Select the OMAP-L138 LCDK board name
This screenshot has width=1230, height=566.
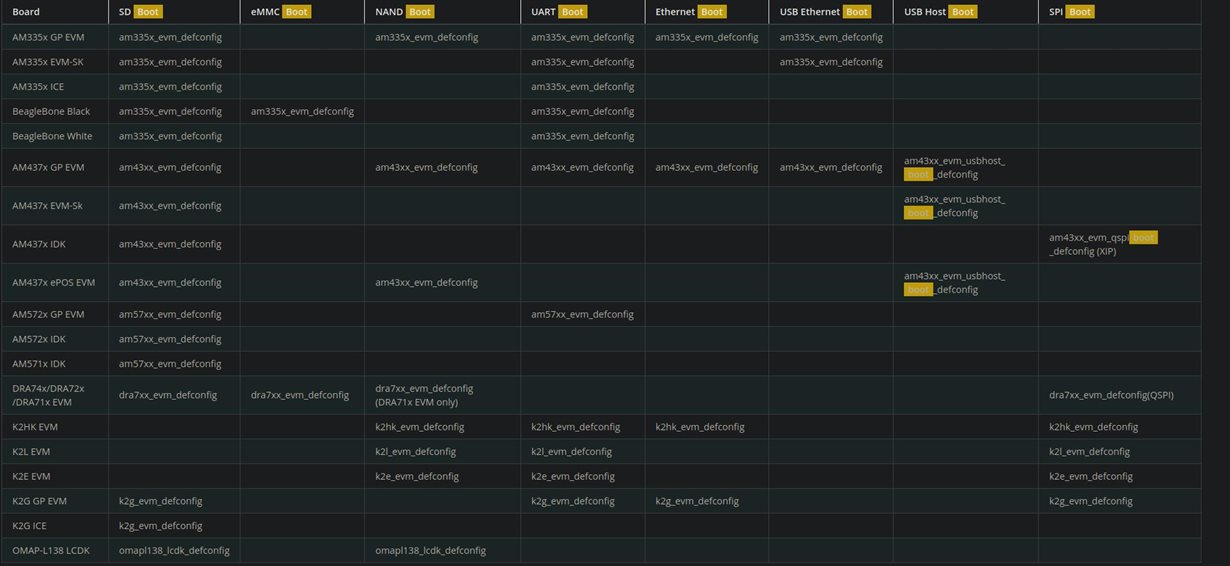(50, 550)
